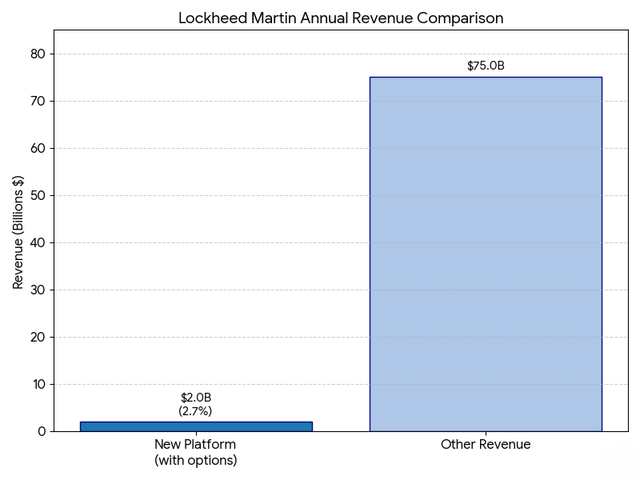640x480 pixels.
Task: Click the chart title 'Lockheed Martin Annual Revenue Comparison'
Action: (341, 18)
